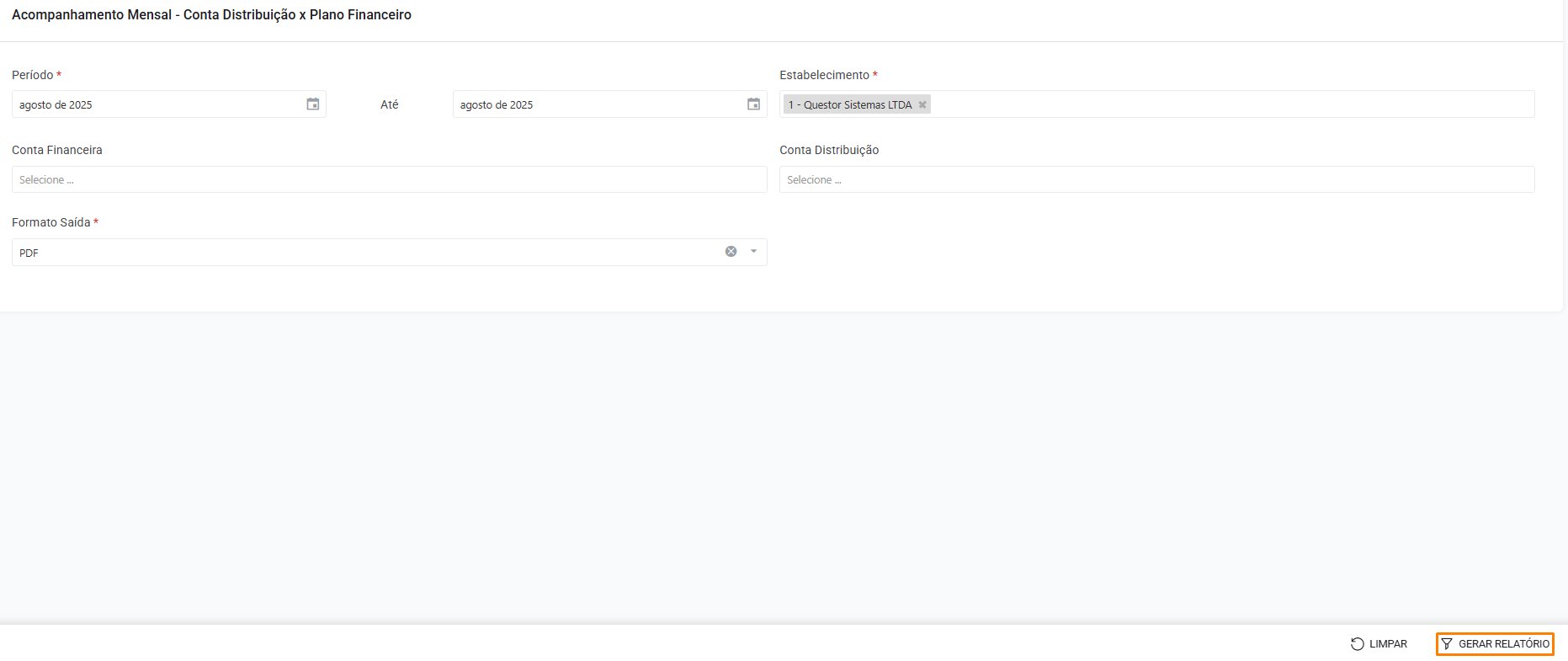Click the GERAR RELATÓRIO button
The width and height of the screenshot is (1568, 661).
coord(1495,644)
